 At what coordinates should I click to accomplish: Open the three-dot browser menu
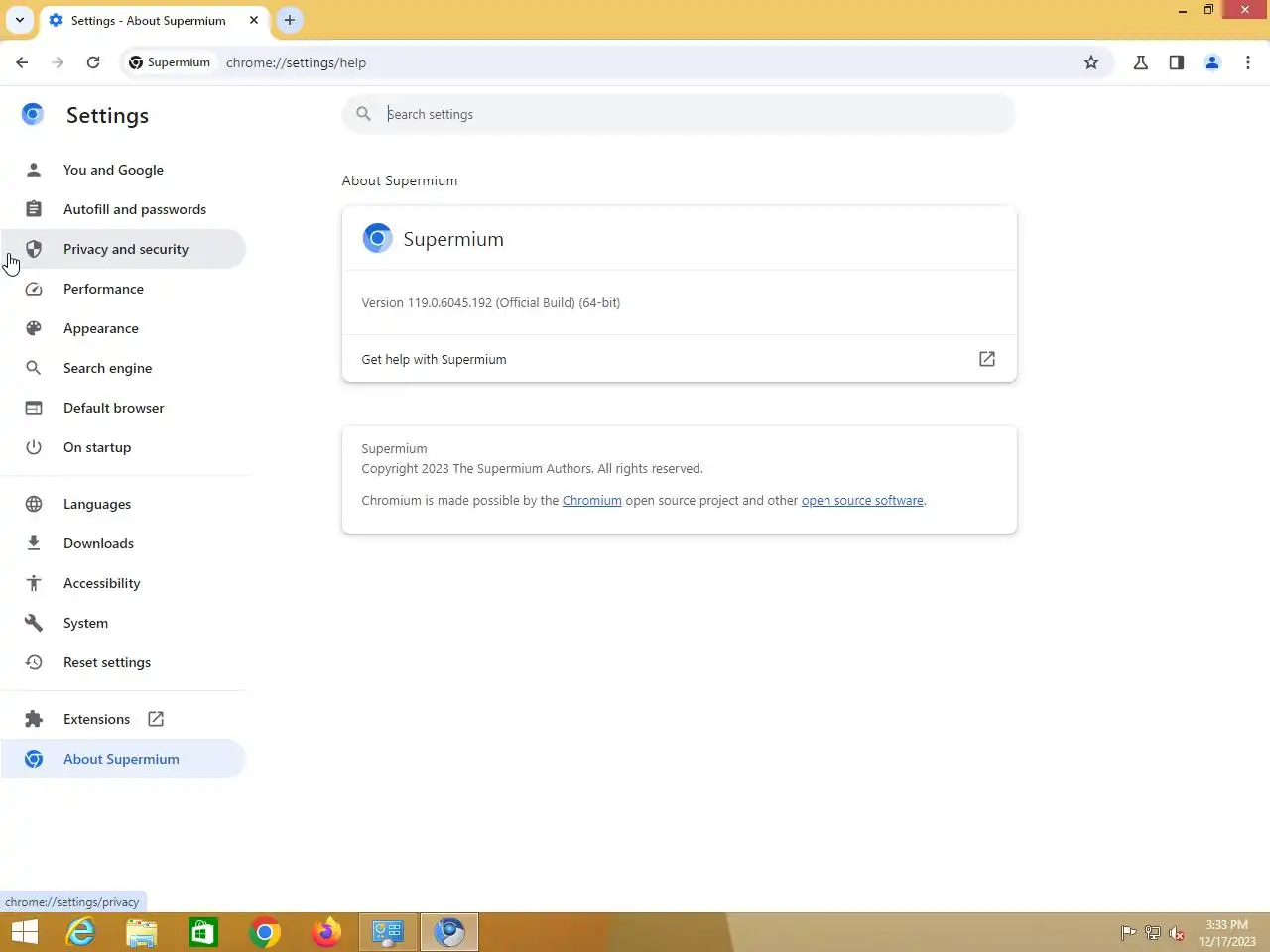point(1248,62)
